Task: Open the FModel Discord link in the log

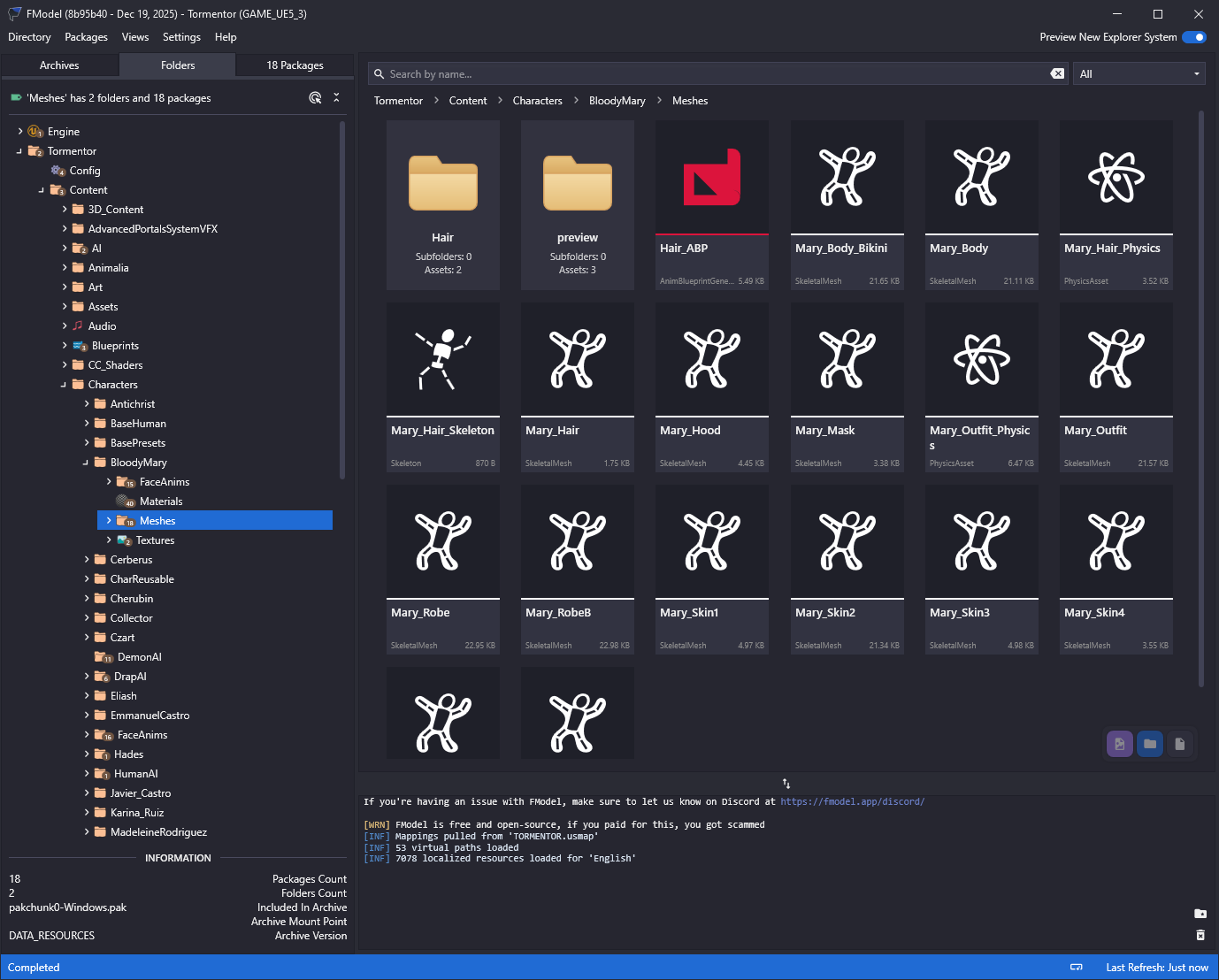Action: pyautogui.click(x=852, y=802)
